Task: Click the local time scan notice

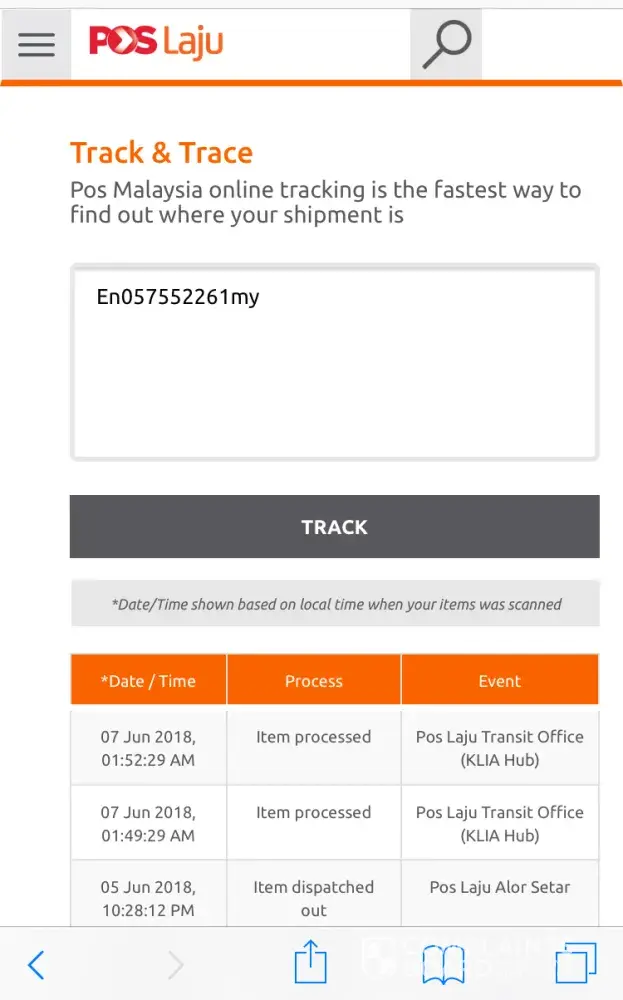Action: (x=335, y=604)
